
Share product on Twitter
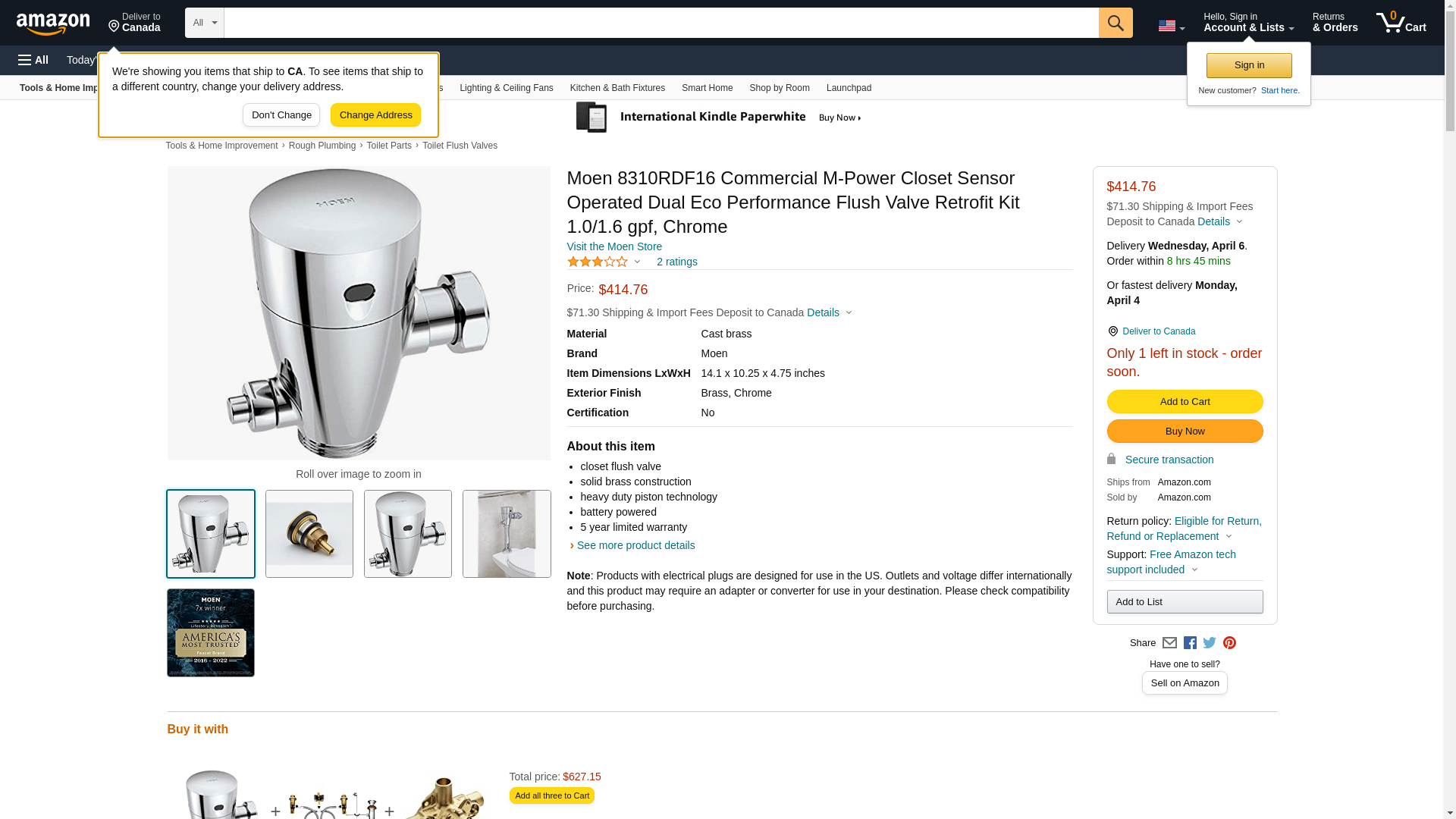coord(1210,643)
